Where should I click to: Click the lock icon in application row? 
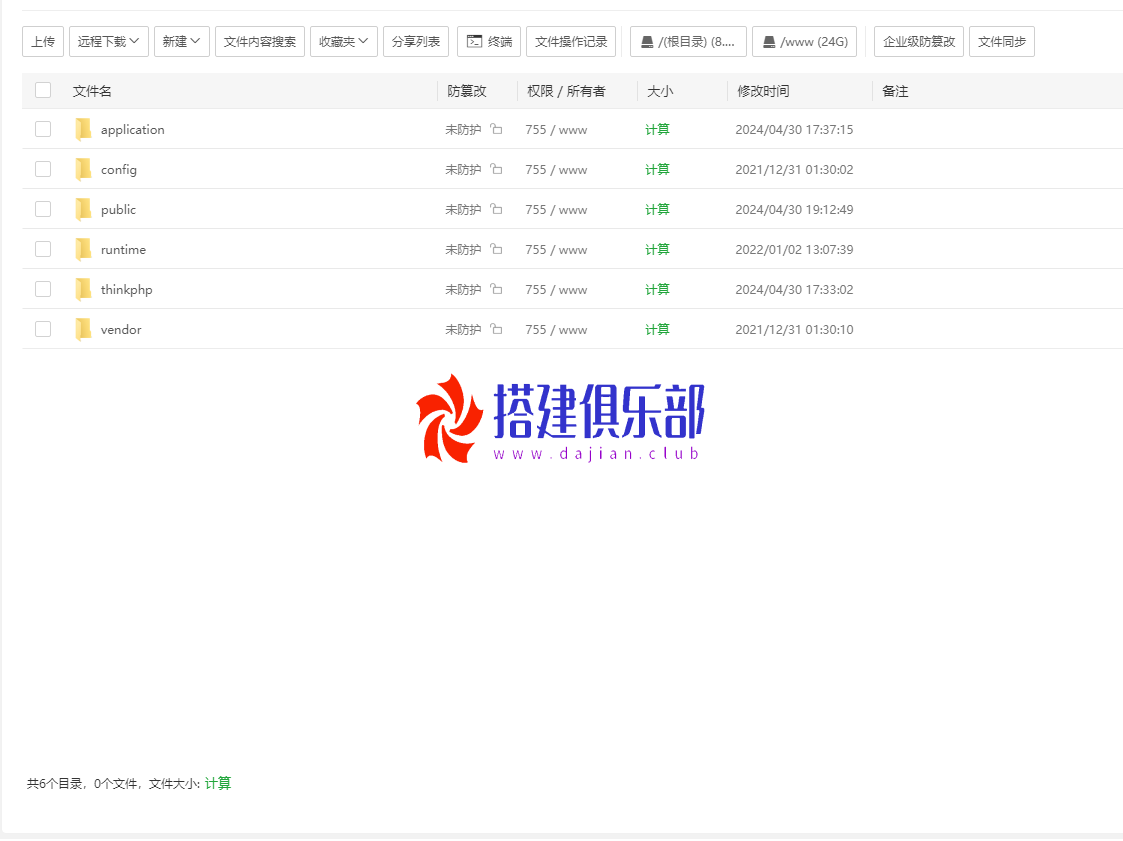pyautogui.click(x=496, y=129)
